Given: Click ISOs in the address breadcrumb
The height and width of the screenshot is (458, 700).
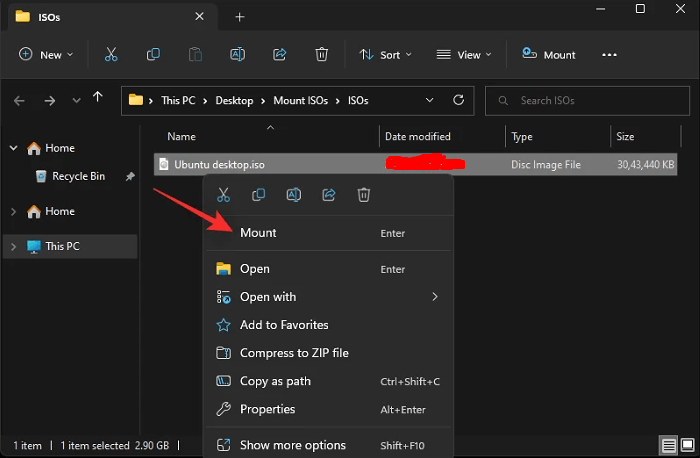Looking at the screenshot, I should (x=358, y=100).
